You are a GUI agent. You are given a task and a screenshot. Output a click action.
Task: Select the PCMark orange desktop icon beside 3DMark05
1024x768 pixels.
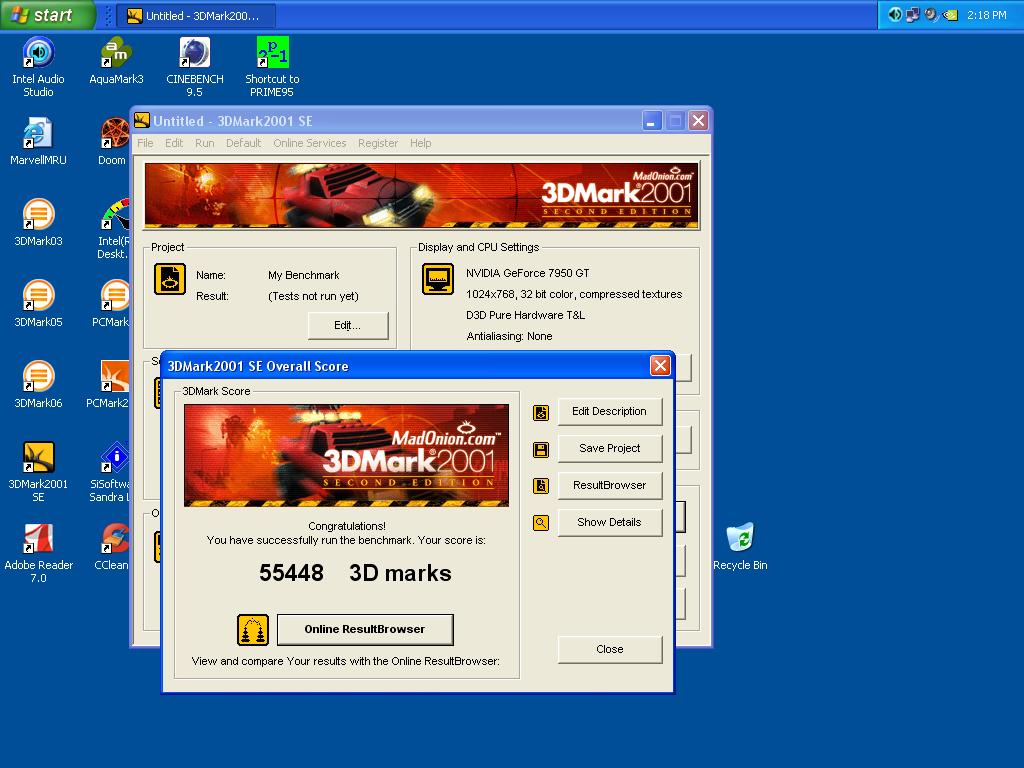[112, 303]
